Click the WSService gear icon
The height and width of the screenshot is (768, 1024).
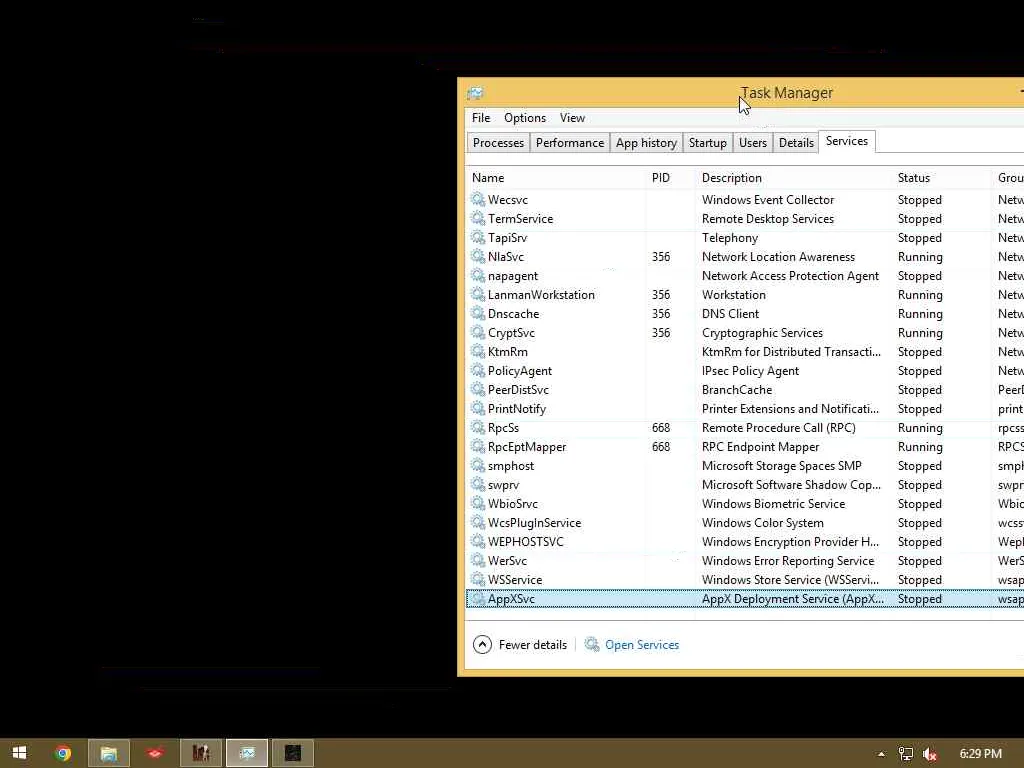(478, 579)
